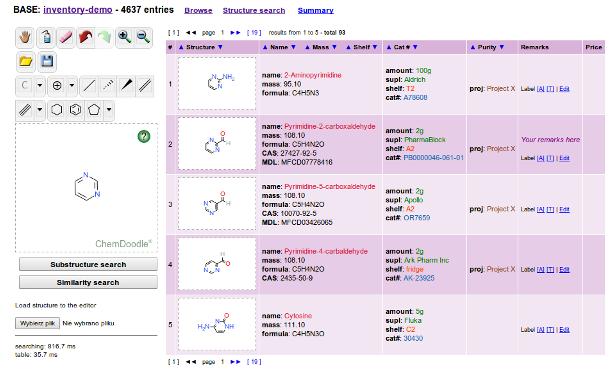Screen dimensions: 610x375
Task: Select the wedge protruding bond tool
Action: pos(126,86)
